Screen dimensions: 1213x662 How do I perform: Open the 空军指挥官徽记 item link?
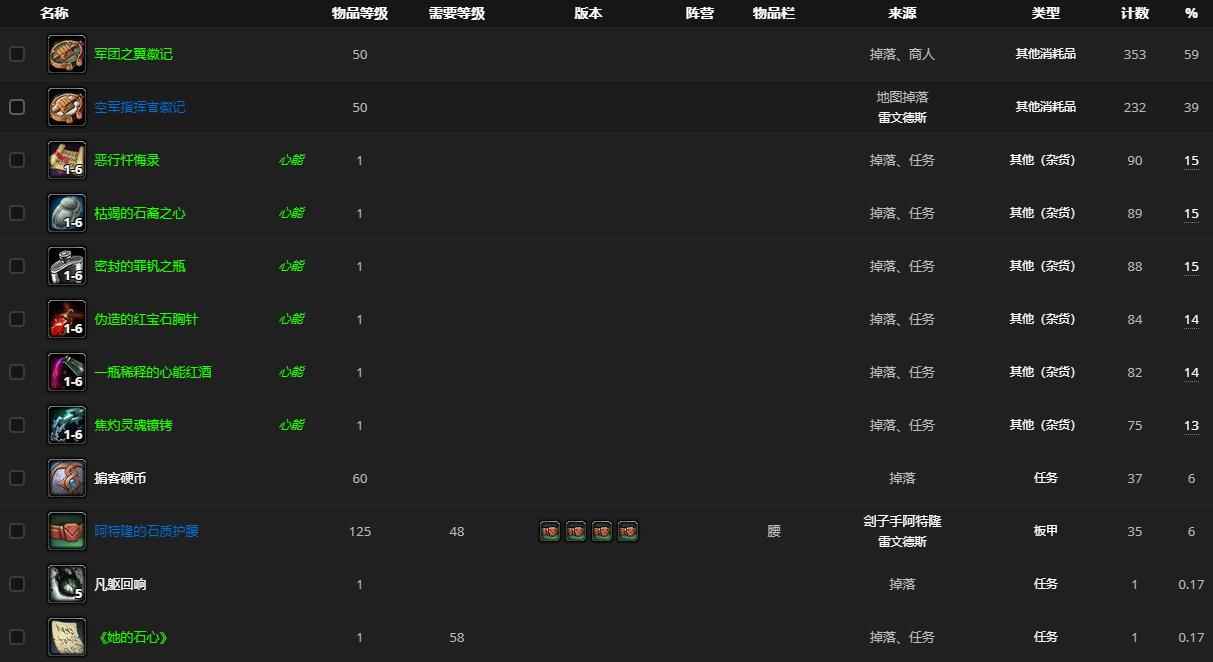pos(140,107)
